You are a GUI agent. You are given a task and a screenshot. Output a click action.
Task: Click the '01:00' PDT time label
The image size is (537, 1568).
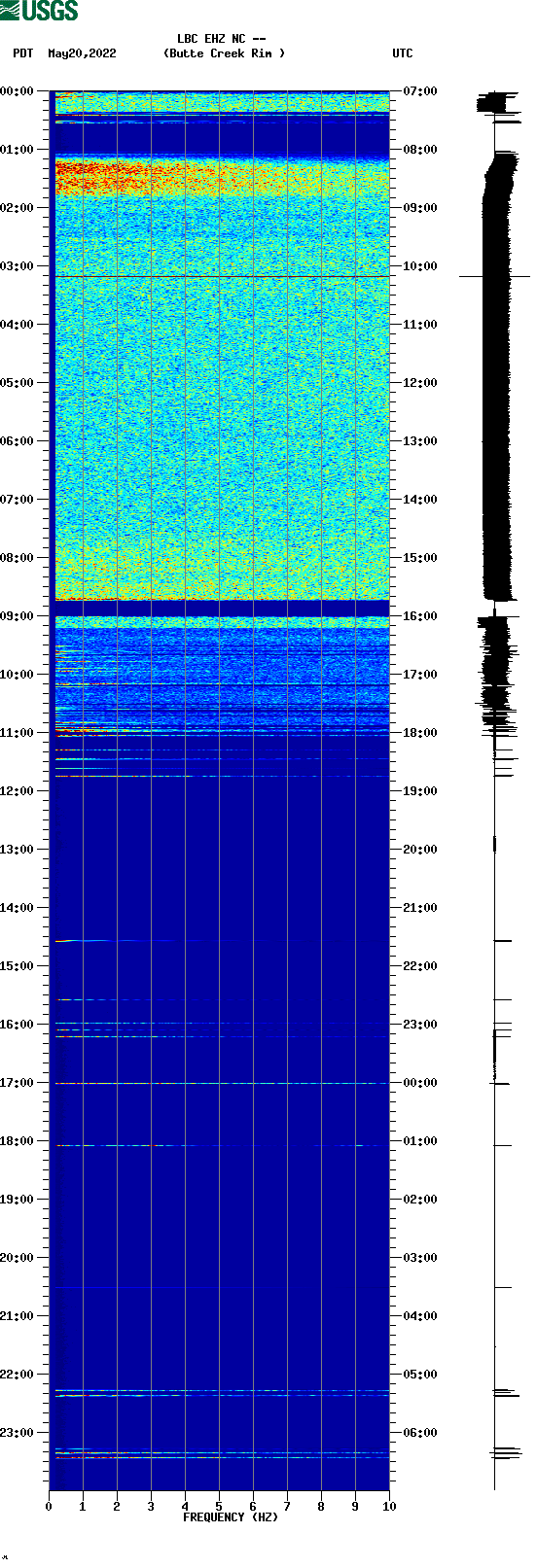pos(17,150)
